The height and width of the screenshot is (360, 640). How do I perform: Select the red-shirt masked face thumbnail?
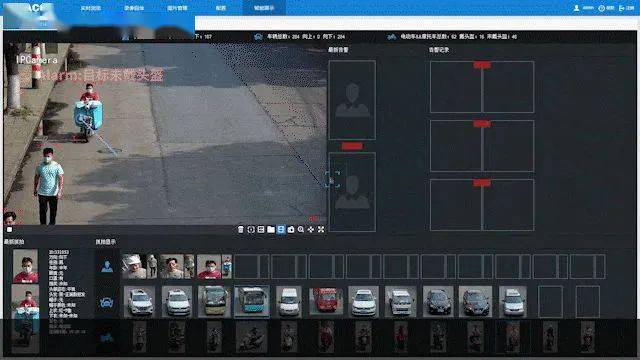pos(209,267)
